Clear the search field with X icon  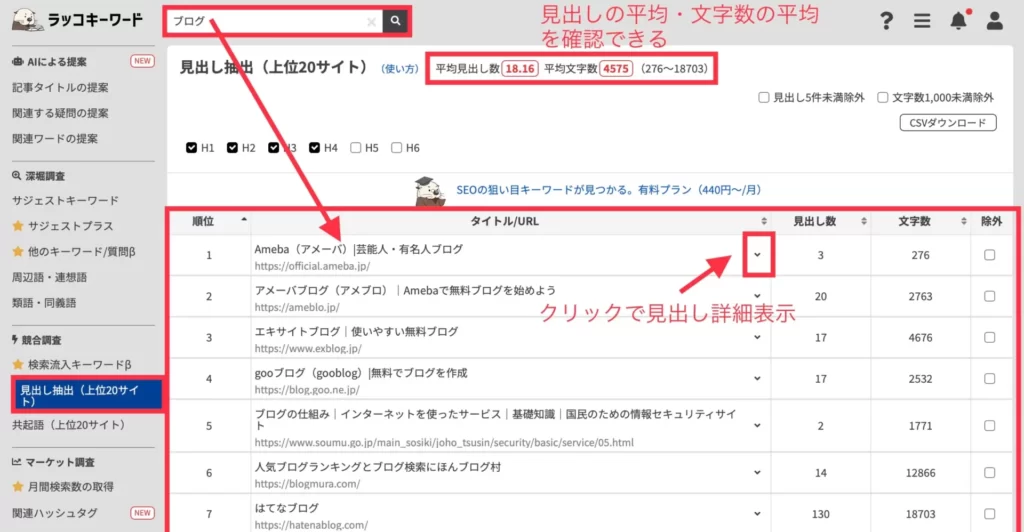click(x=372, y=22)
